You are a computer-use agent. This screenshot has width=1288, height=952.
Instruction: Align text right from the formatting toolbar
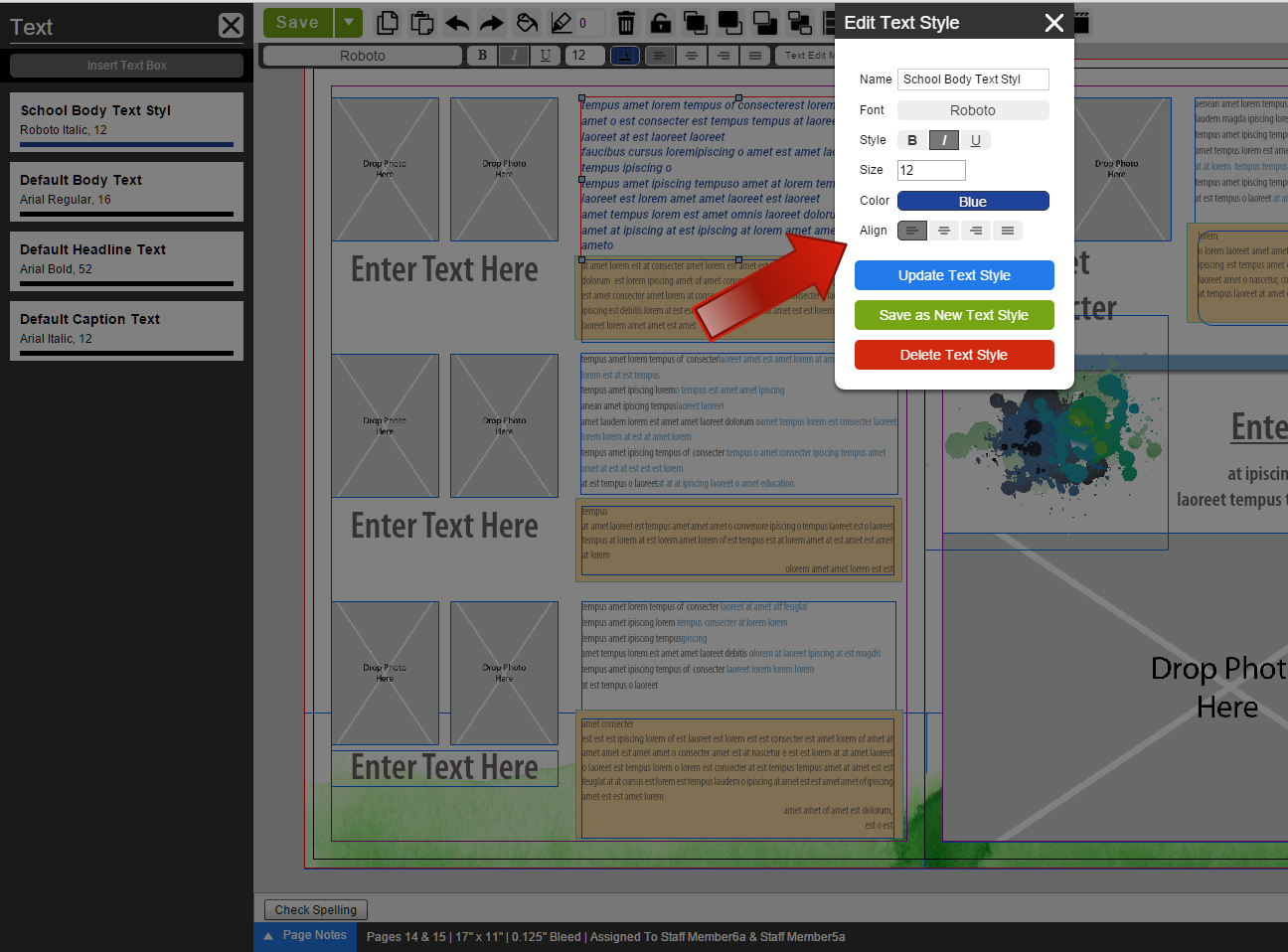tap(724, 56)
